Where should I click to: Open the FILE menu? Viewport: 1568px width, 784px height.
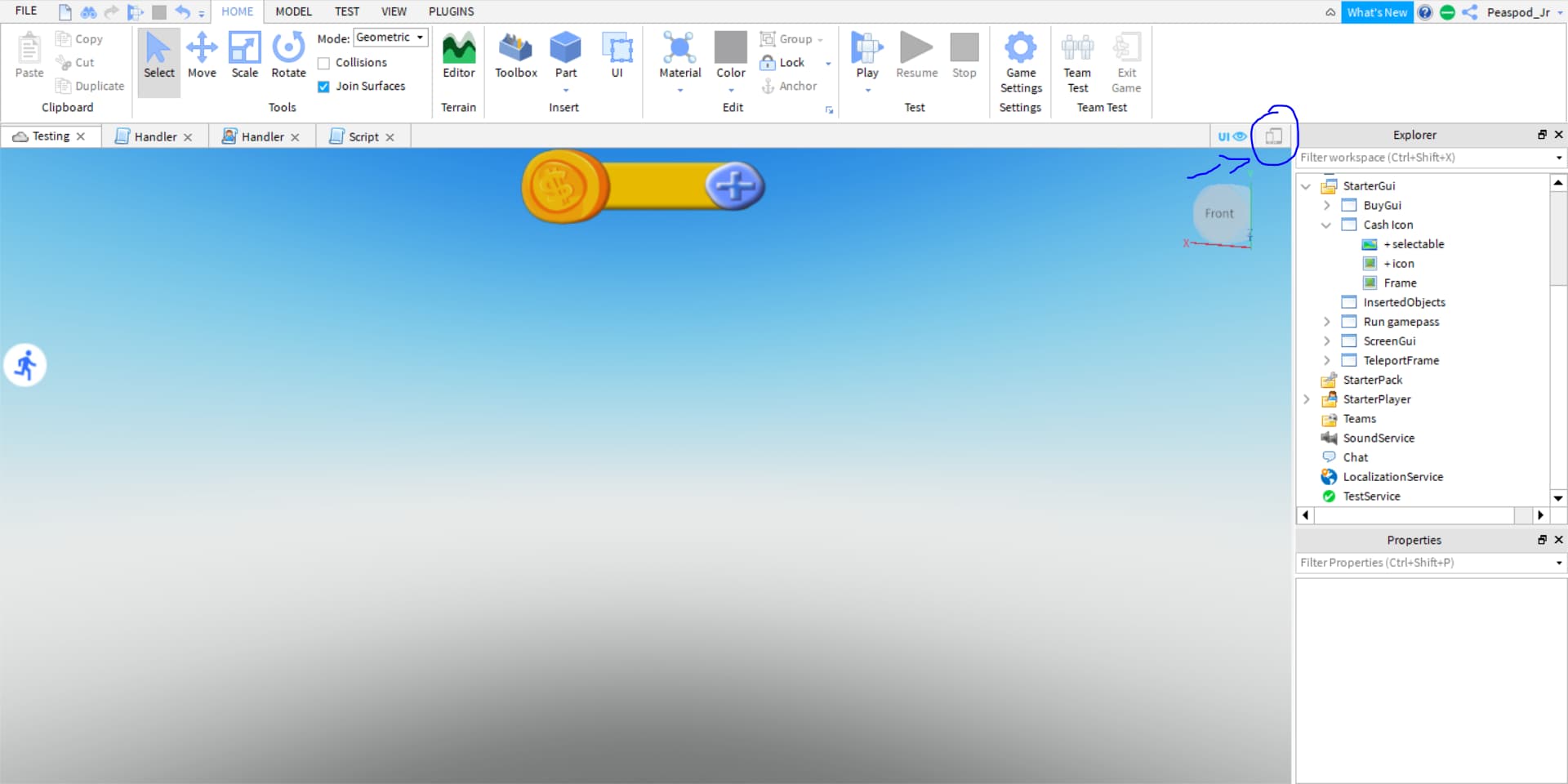(26, 11)
